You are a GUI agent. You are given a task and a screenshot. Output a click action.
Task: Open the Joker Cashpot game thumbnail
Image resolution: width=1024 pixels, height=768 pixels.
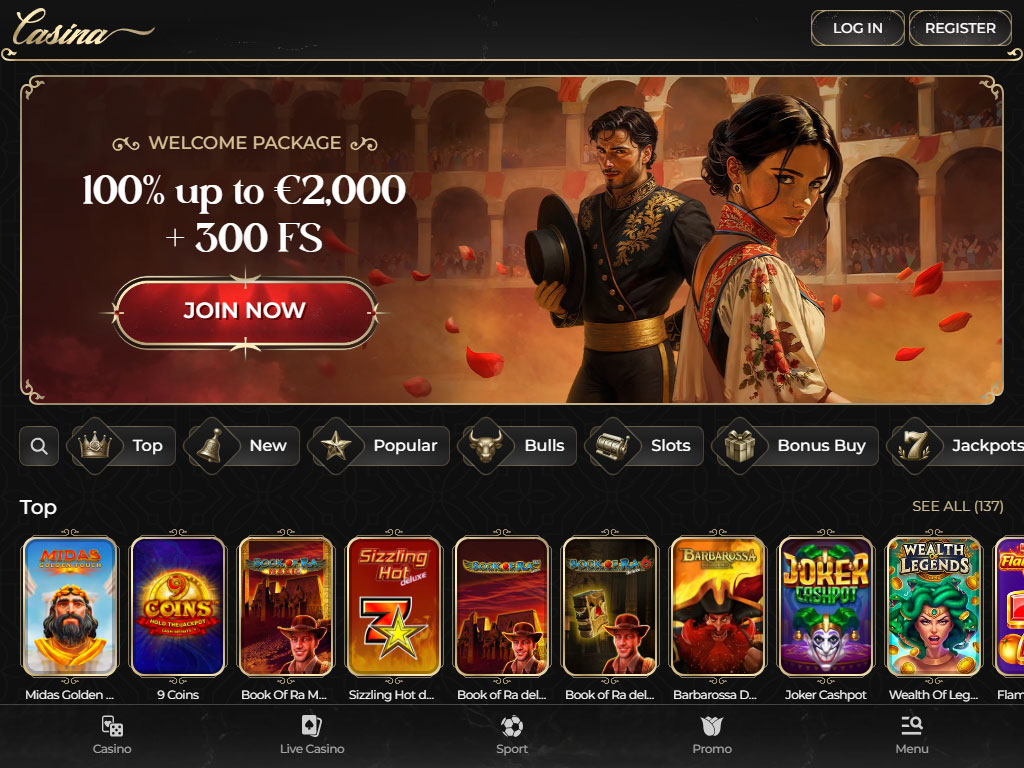point(825,606)
